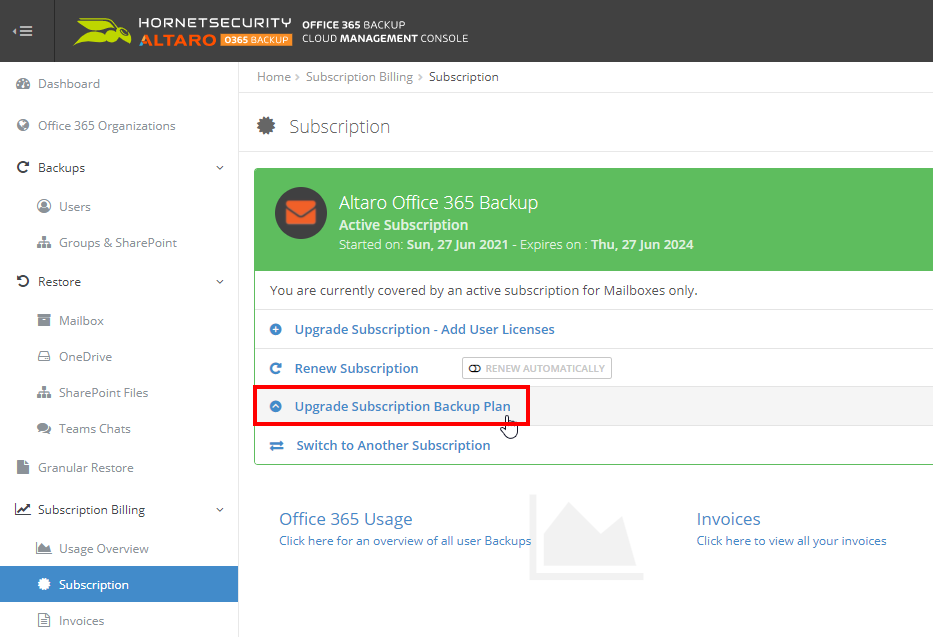Click Upgrade Subscription Backup Plan link
The width and height of the screenshot is (933, 637).
(402, 407)
